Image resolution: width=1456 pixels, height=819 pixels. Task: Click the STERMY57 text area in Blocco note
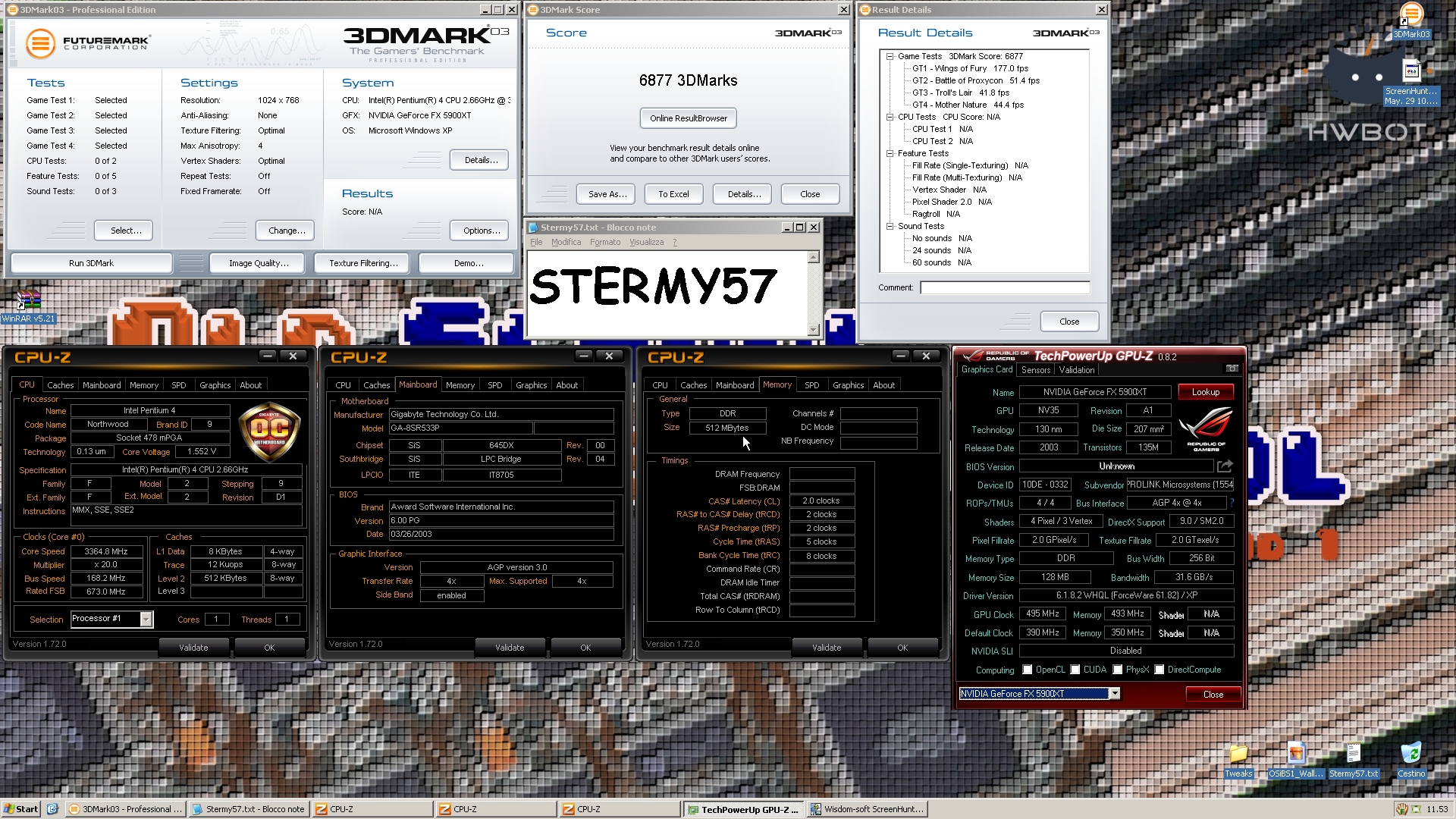(668, 293)
